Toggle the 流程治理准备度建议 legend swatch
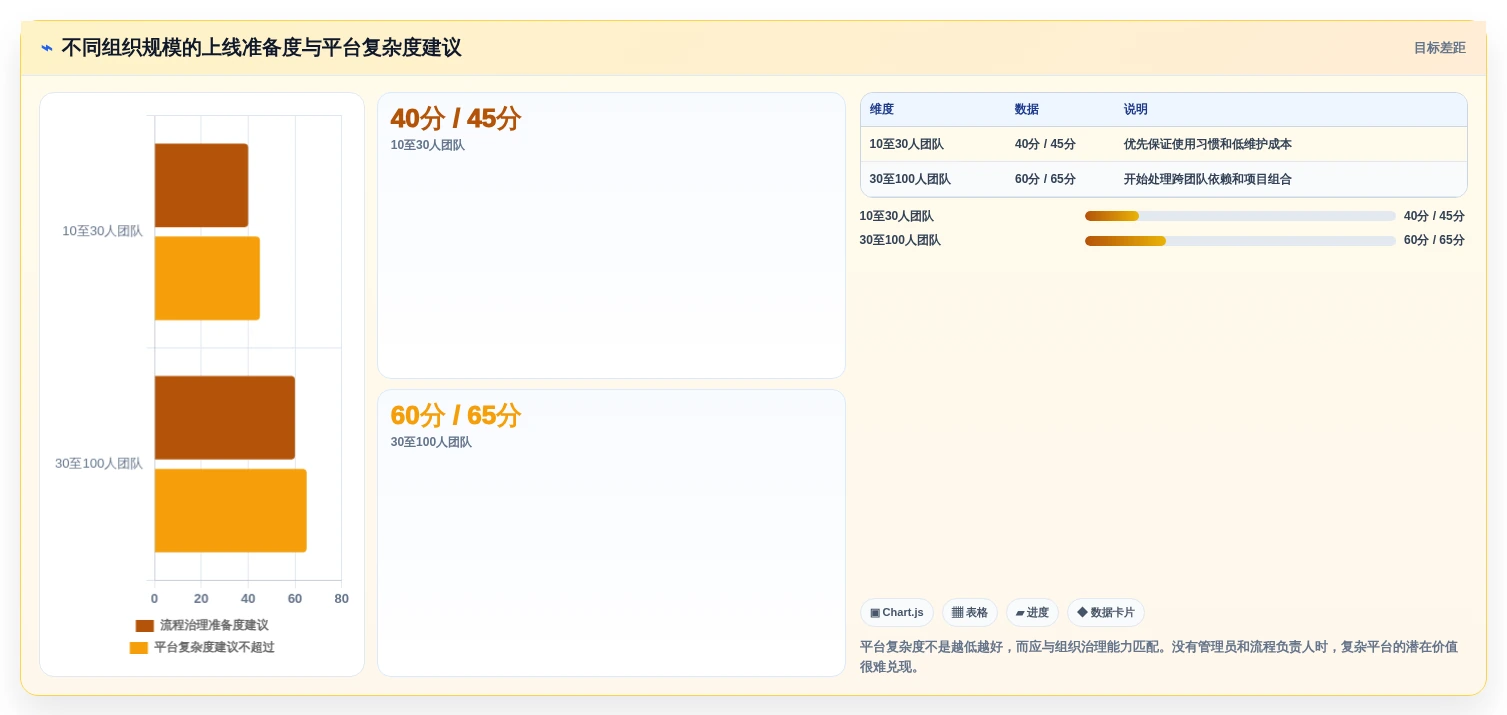 tap(145, 625)
